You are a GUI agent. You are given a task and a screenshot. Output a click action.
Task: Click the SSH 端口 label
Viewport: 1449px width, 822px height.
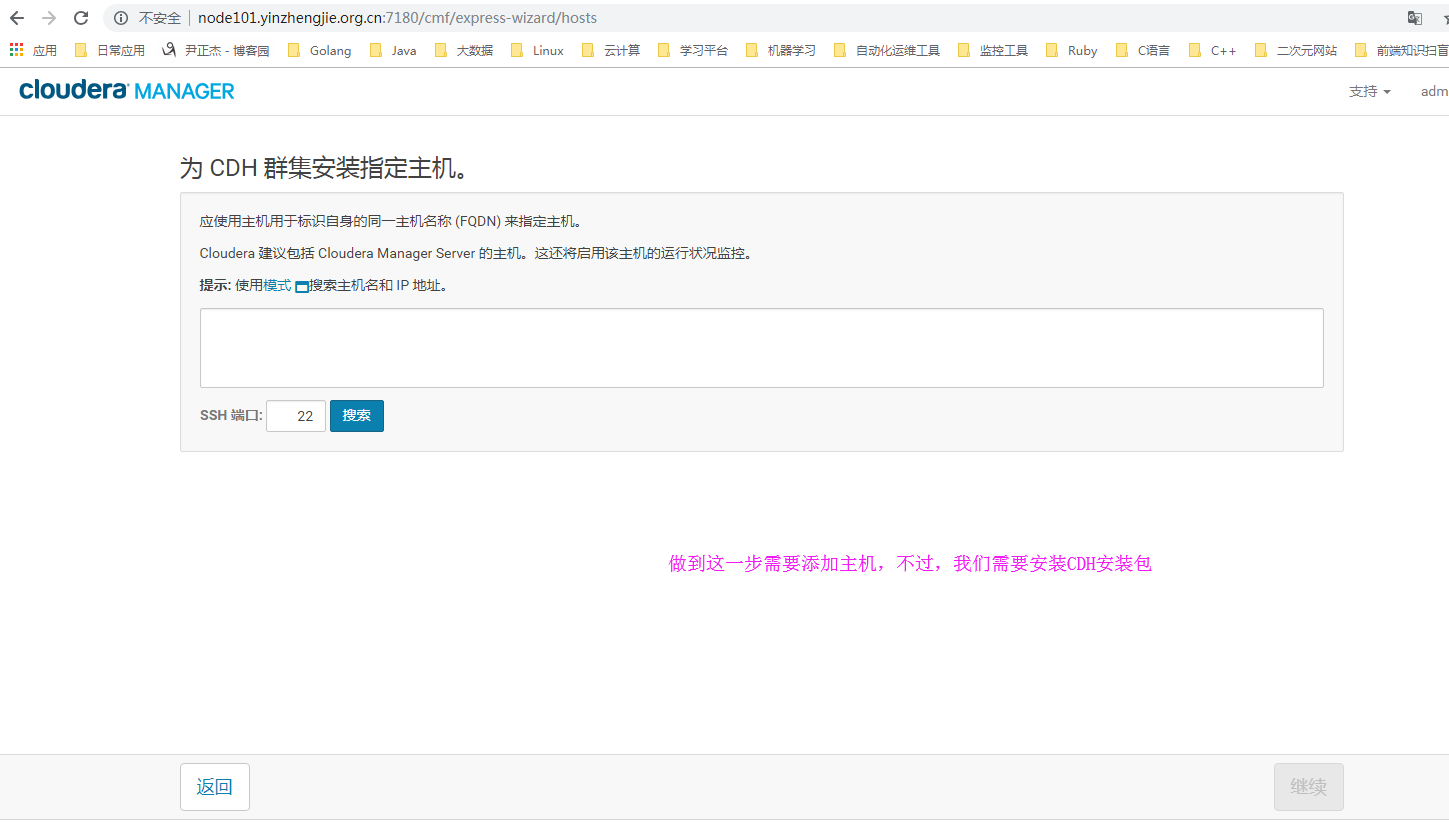(x=231, y=416)
